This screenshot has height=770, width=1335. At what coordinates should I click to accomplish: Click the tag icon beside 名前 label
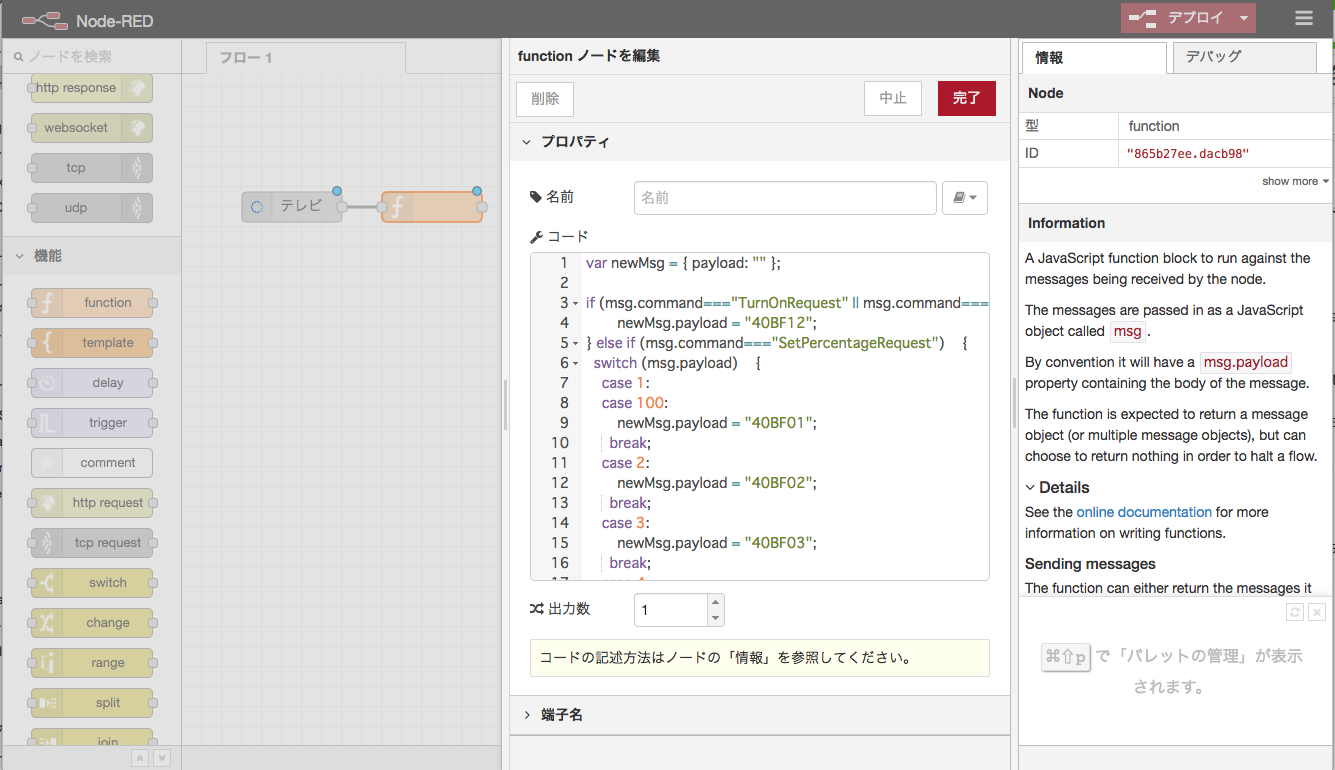pyautogui.click(x=536, y=197)
